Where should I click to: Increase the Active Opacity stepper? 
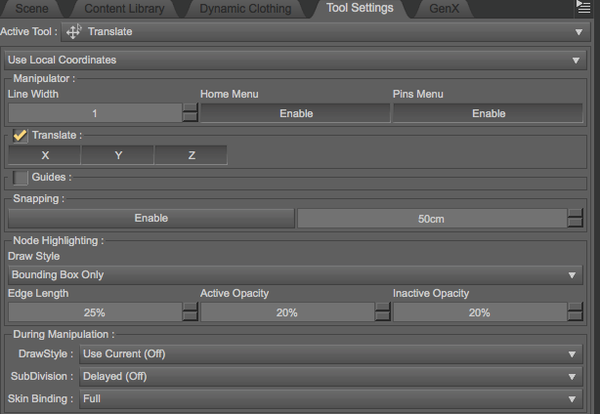tap(382, 307)
